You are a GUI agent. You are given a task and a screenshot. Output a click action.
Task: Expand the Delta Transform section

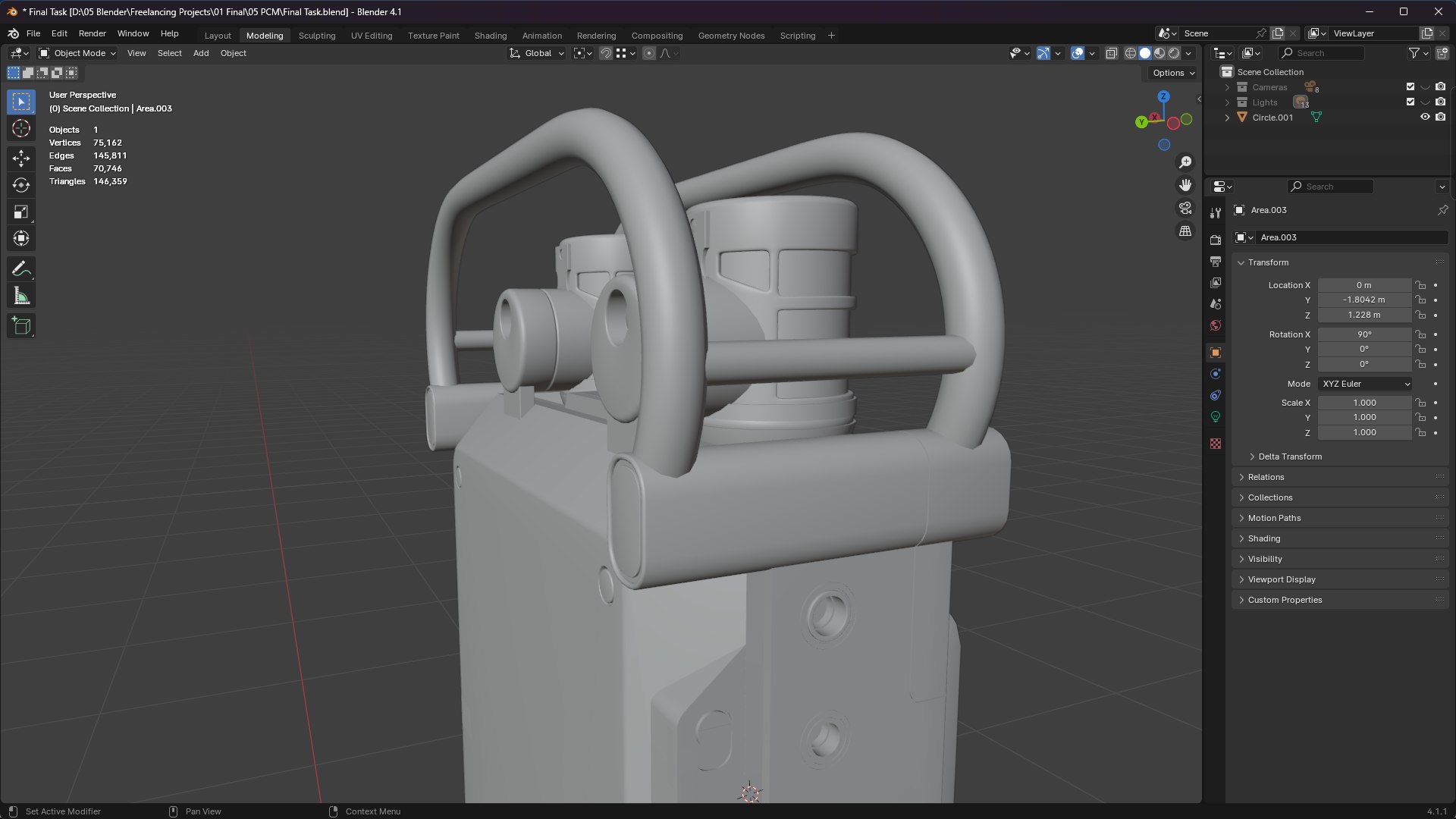tap(1289, 457)
